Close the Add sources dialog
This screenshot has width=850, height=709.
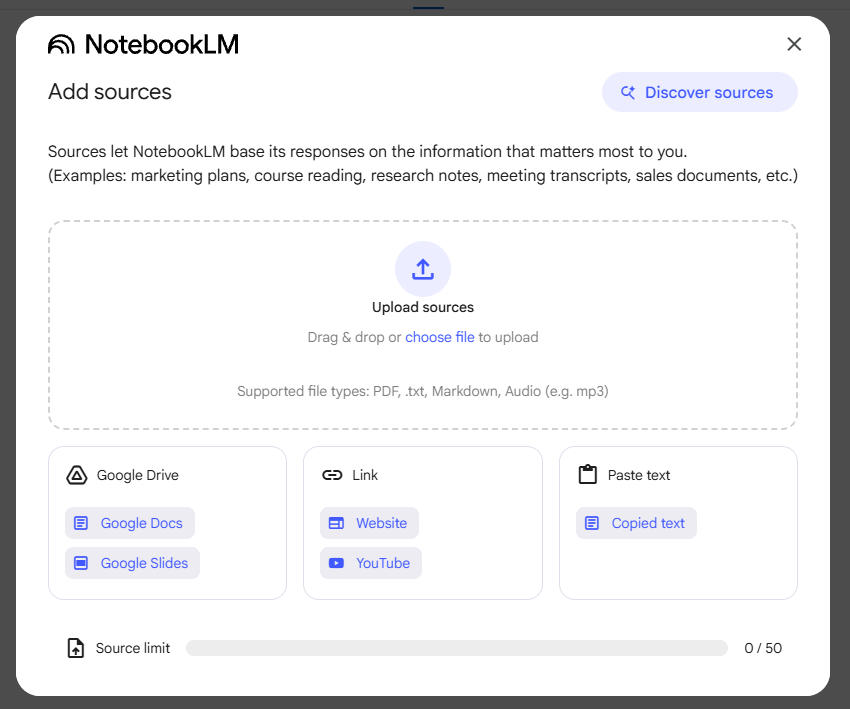(x=794, y=44)
